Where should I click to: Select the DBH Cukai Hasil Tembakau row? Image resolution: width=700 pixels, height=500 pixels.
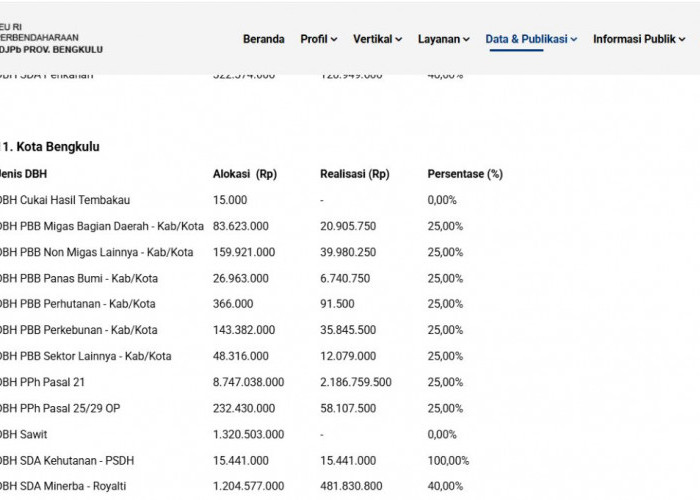tap(252, 200)
